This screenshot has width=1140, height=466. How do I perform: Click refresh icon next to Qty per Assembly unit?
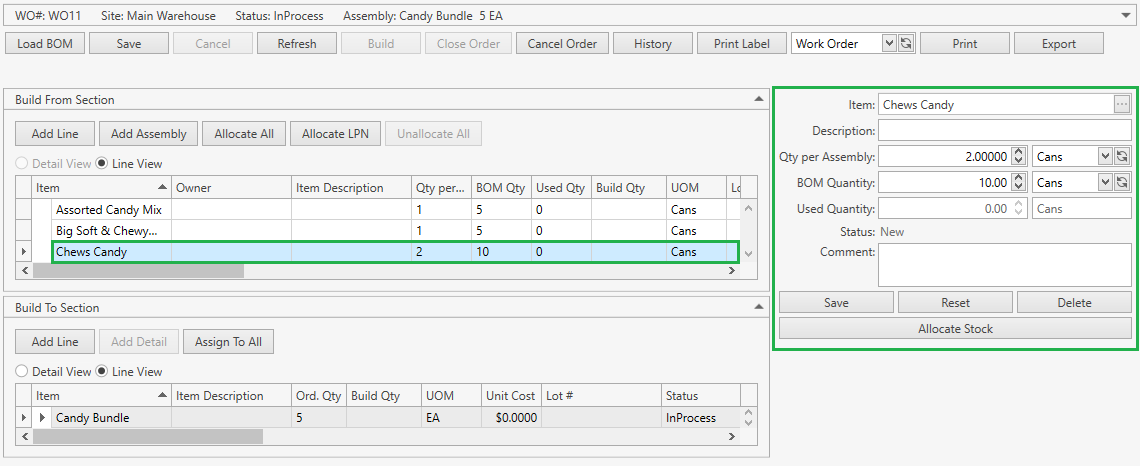pyautogui.click(x=1122, y=156)
